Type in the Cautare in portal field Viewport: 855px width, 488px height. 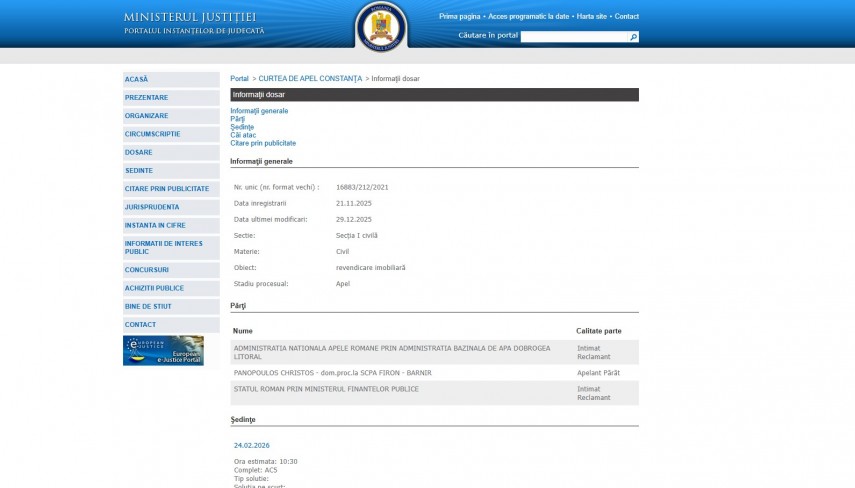(x=574, y=37)
